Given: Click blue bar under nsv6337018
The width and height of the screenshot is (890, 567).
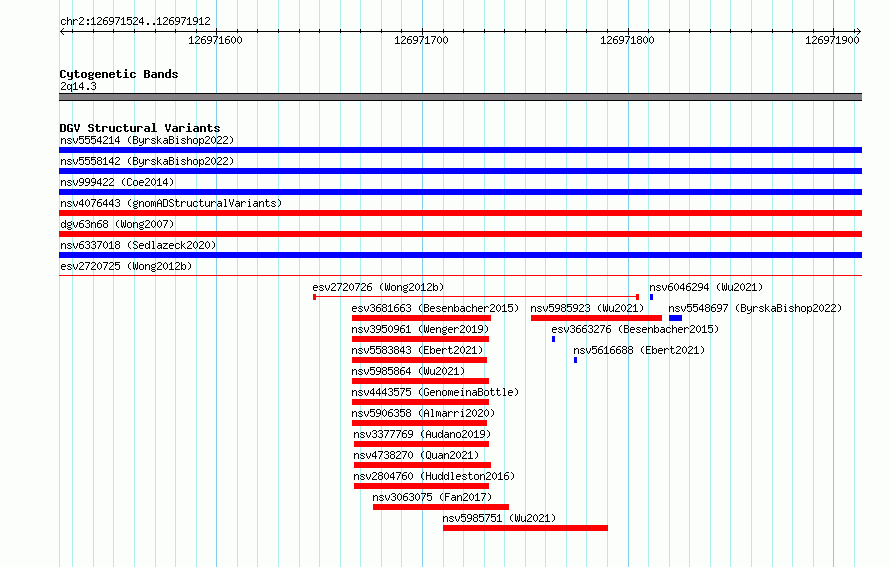Looking at the screenshot, I should (x=460, y=255).
